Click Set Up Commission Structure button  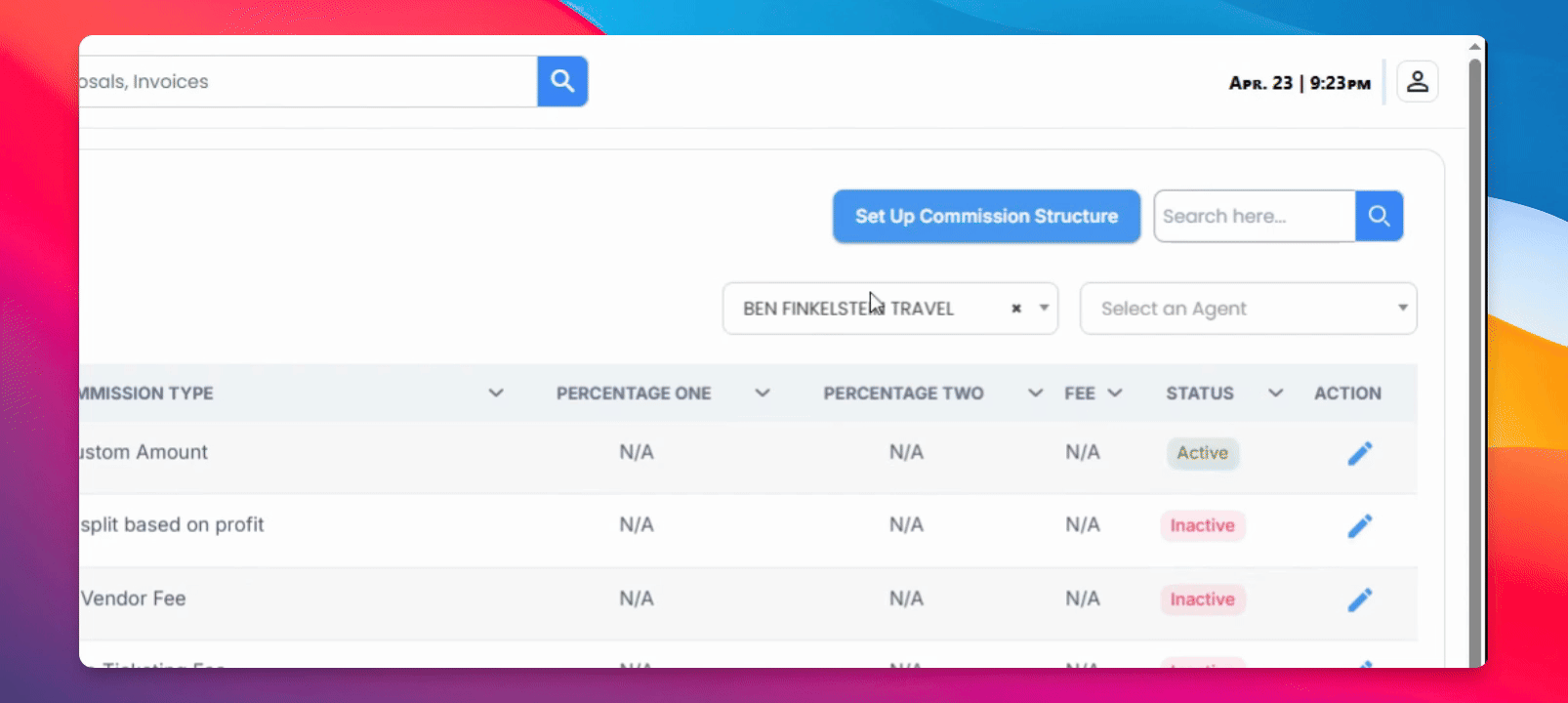(x=986, y=216)
